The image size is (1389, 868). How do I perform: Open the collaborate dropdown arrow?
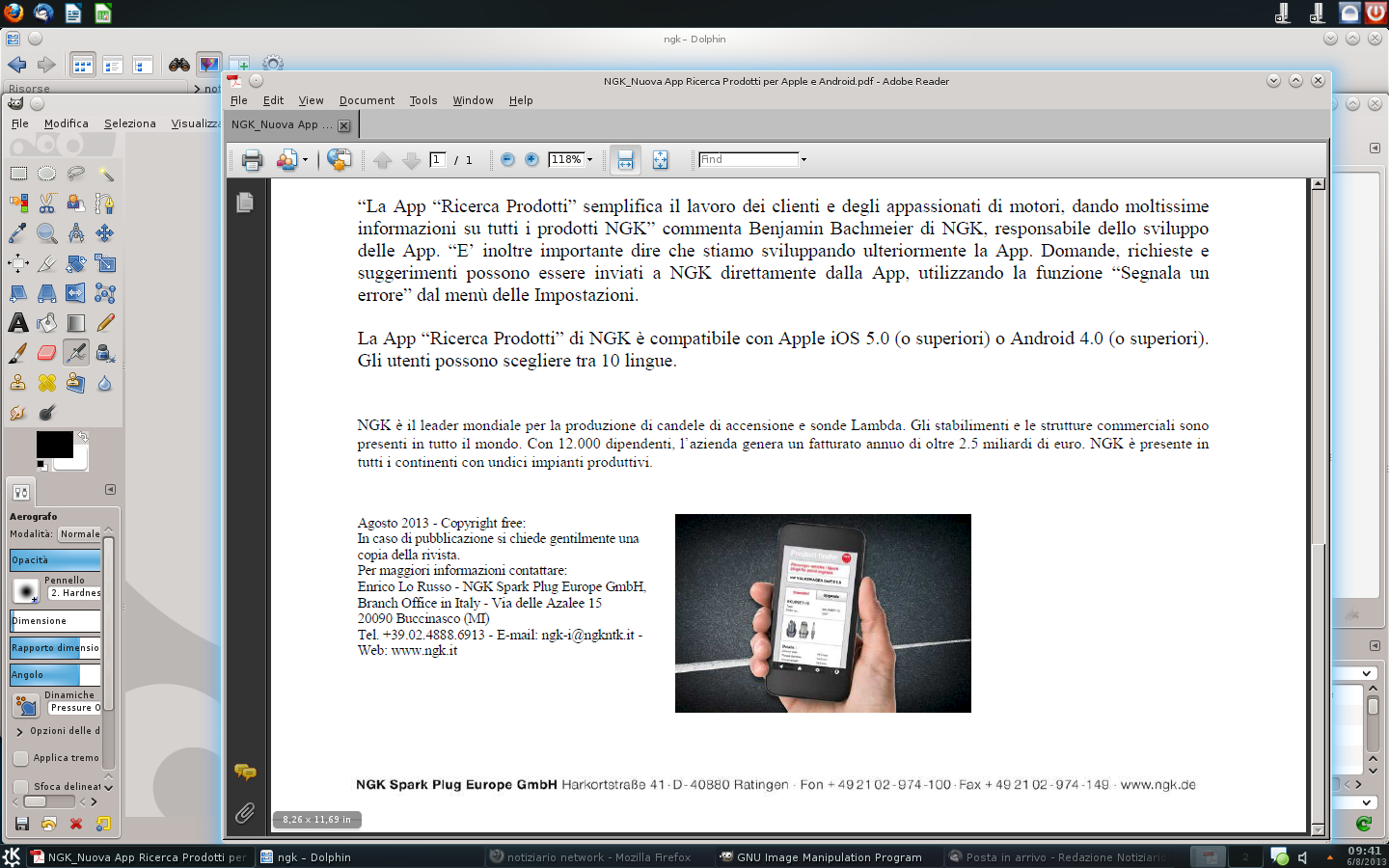click(x=305, y=160)
